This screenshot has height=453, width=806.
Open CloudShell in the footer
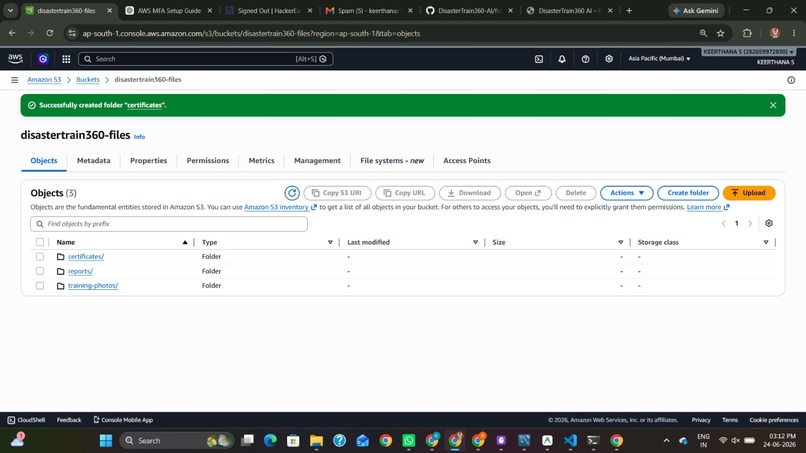coord(26,420)
